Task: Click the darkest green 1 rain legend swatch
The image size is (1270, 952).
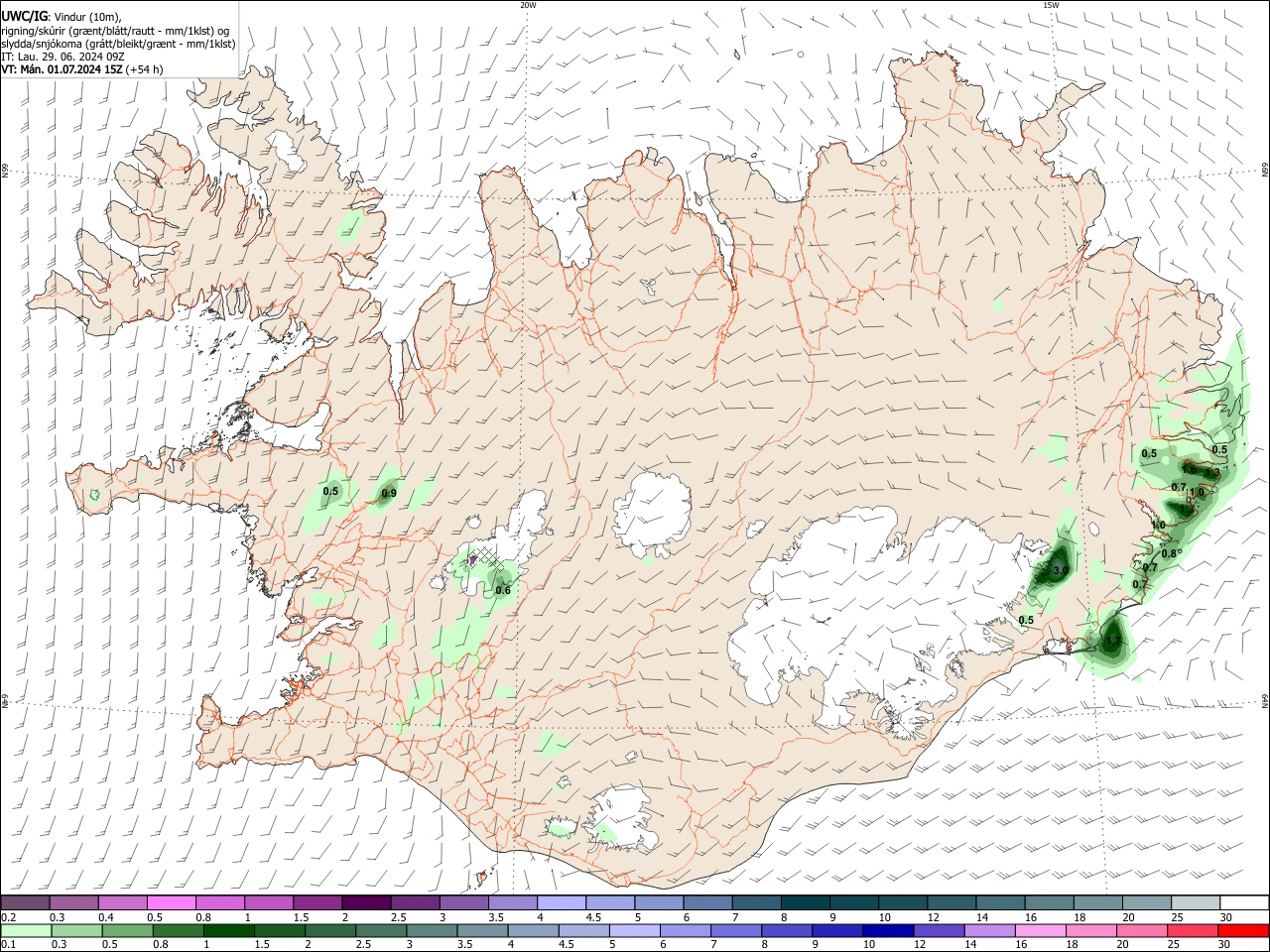Action: 230,930
